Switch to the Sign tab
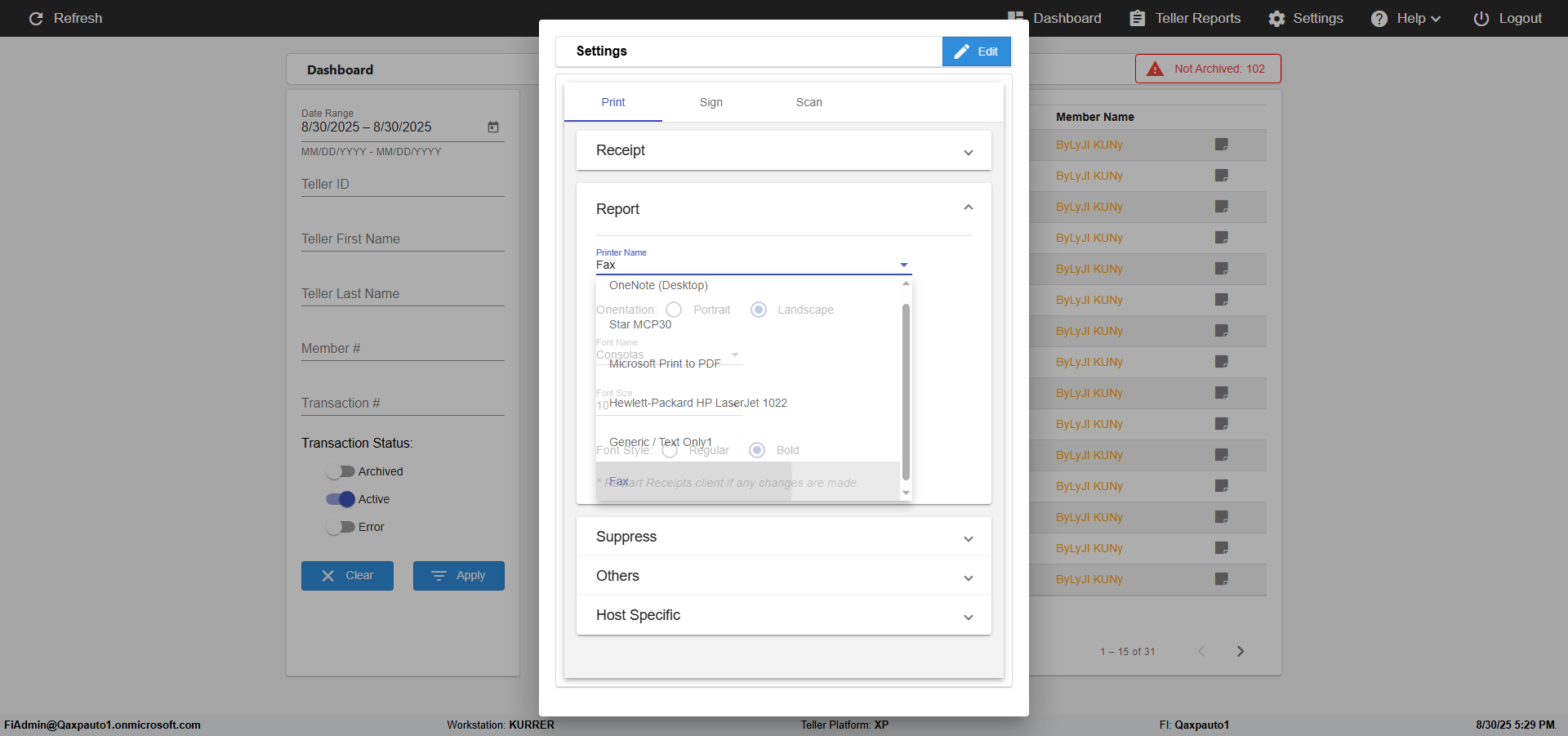The width and height of the screenshot is (1568, 736). (711, 102)
